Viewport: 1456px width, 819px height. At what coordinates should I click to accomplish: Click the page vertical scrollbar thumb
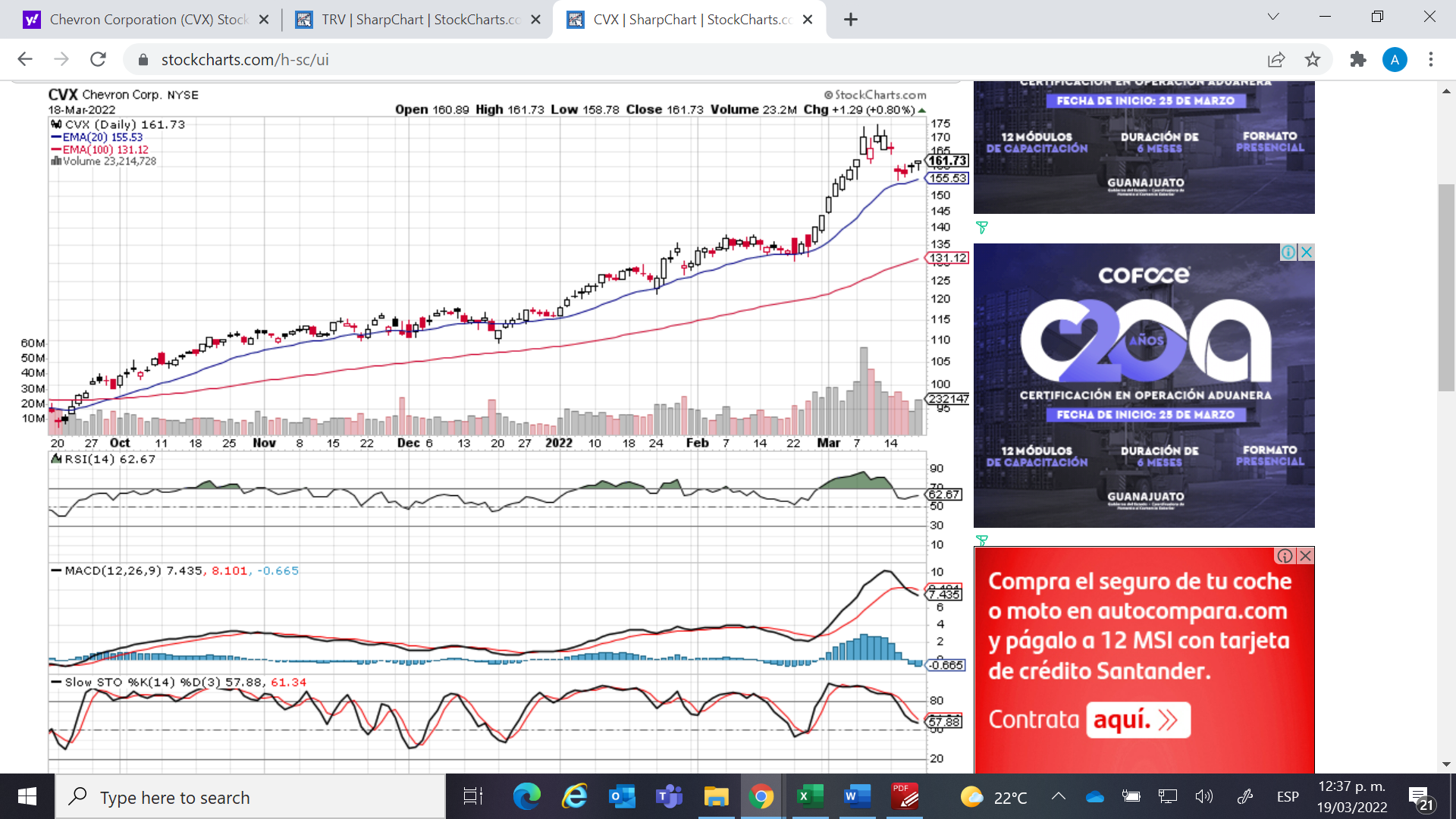(x=1445, y=288)
